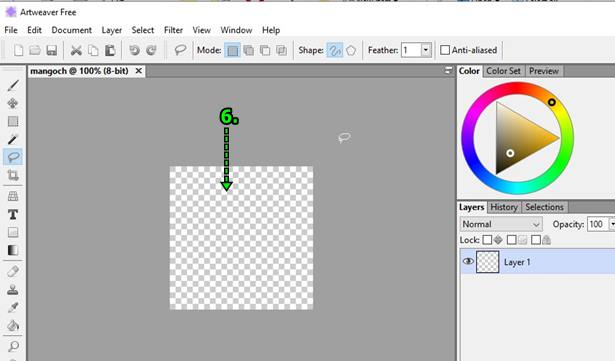Open the Feather value dropdown
The image size is (615, 361).
(426, 50)
